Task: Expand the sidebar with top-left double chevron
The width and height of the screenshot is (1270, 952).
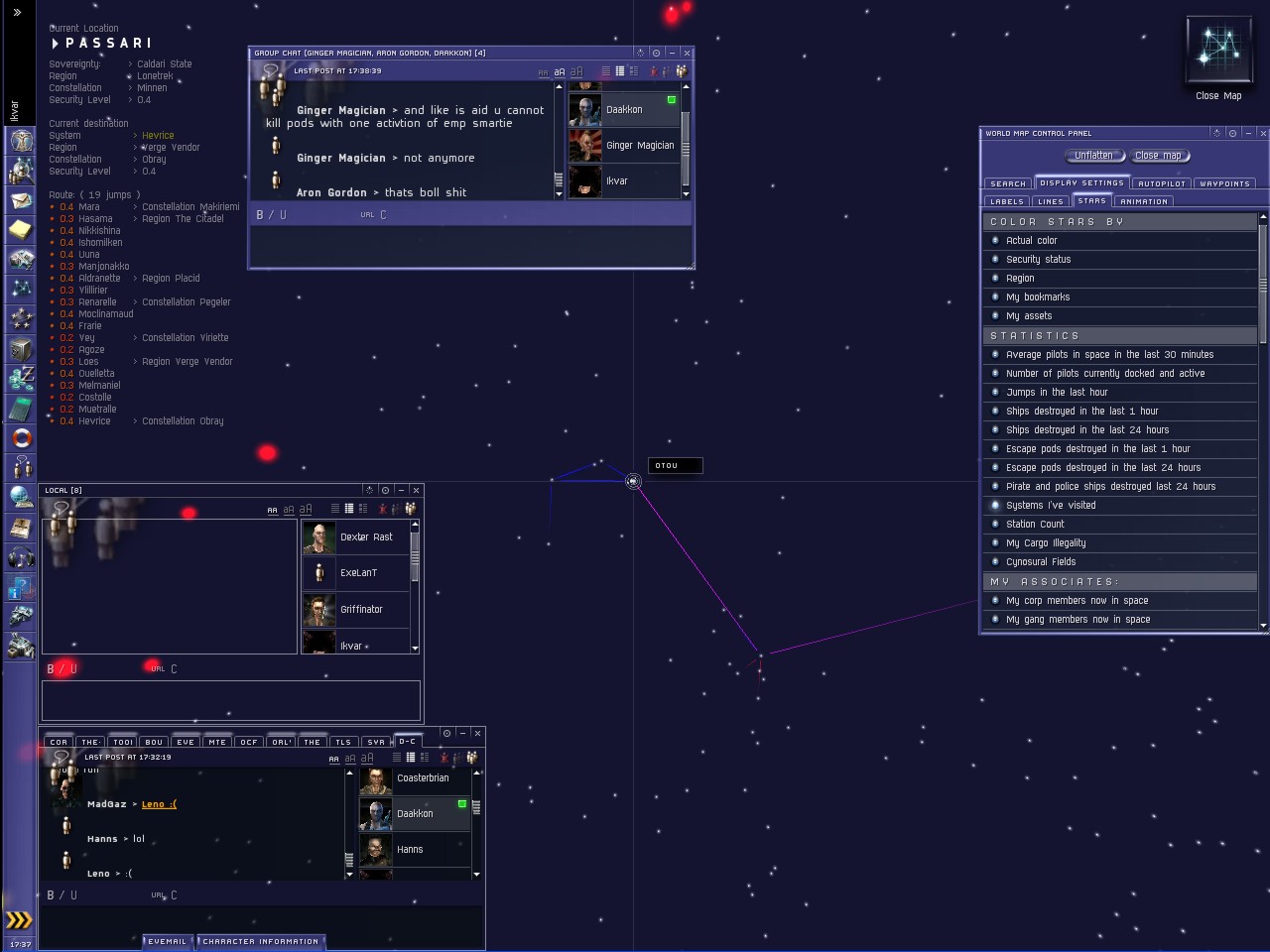Action: click(17, 13)
